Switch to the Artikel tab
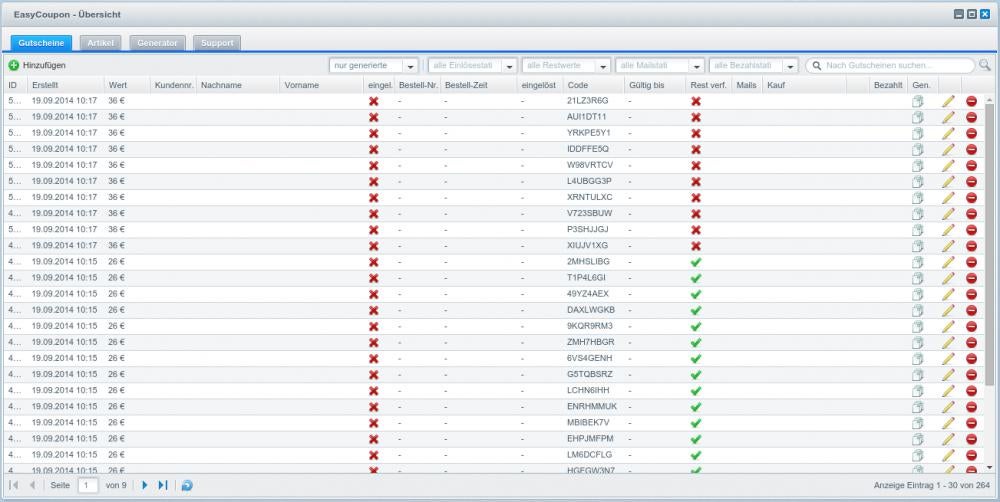 [100, 43]
